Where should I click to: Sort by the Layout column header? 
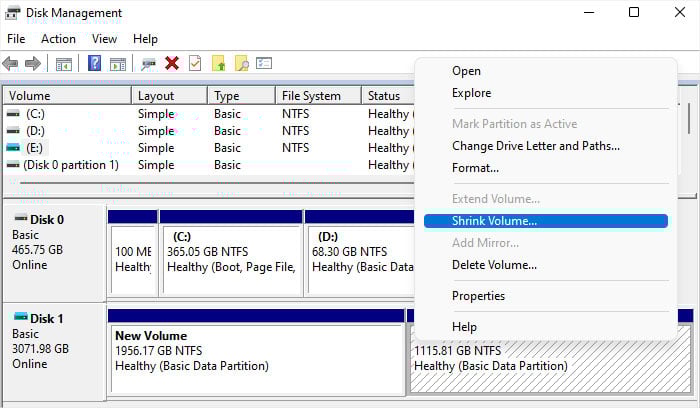[170, 96]
